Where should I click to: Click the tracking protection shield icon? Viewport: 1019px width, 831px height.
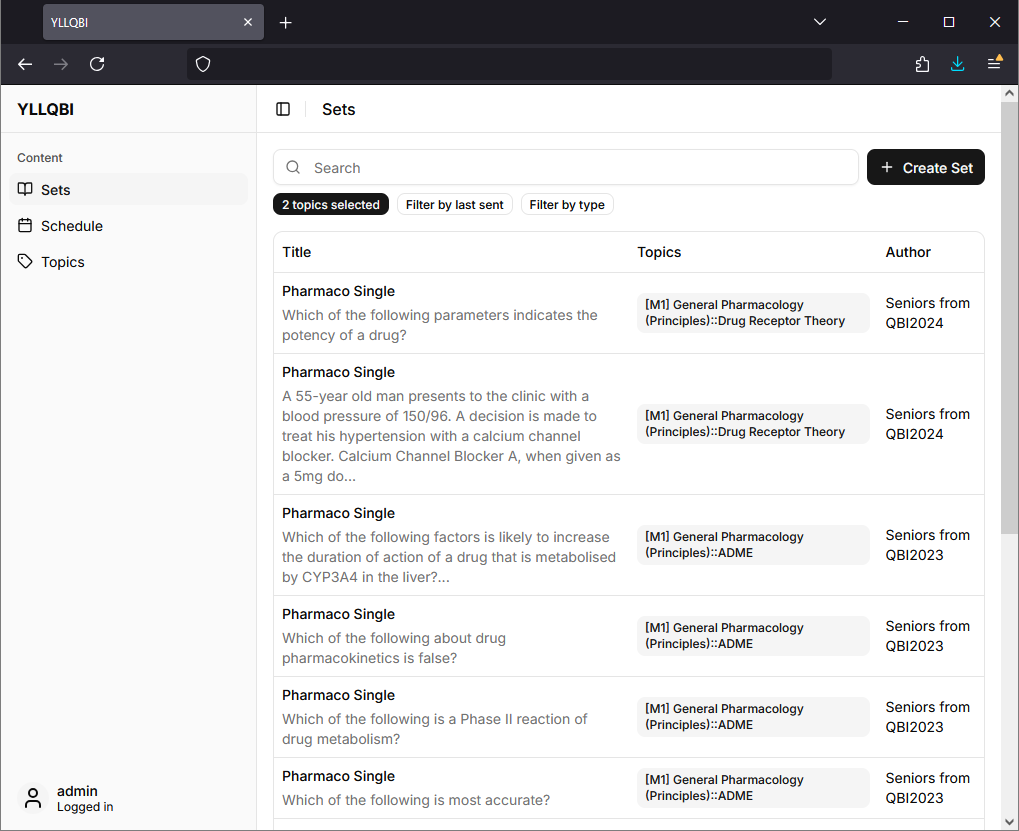tap(203, 63)
